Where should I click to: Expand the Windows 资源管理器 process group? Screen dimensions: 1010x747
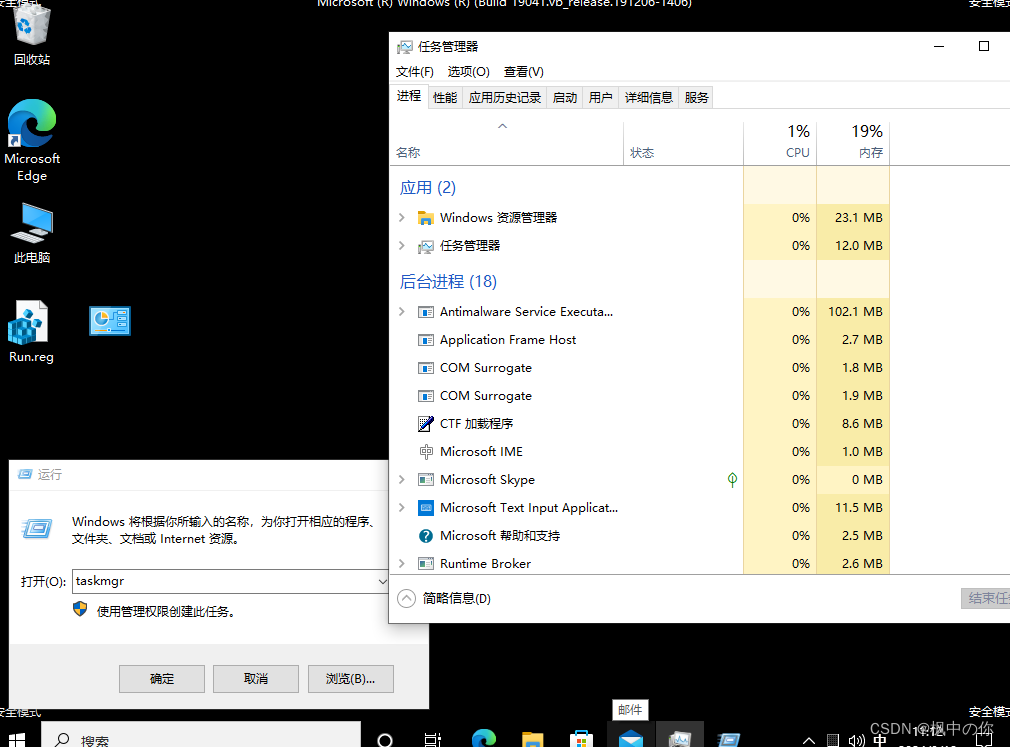tap(402, 218)
